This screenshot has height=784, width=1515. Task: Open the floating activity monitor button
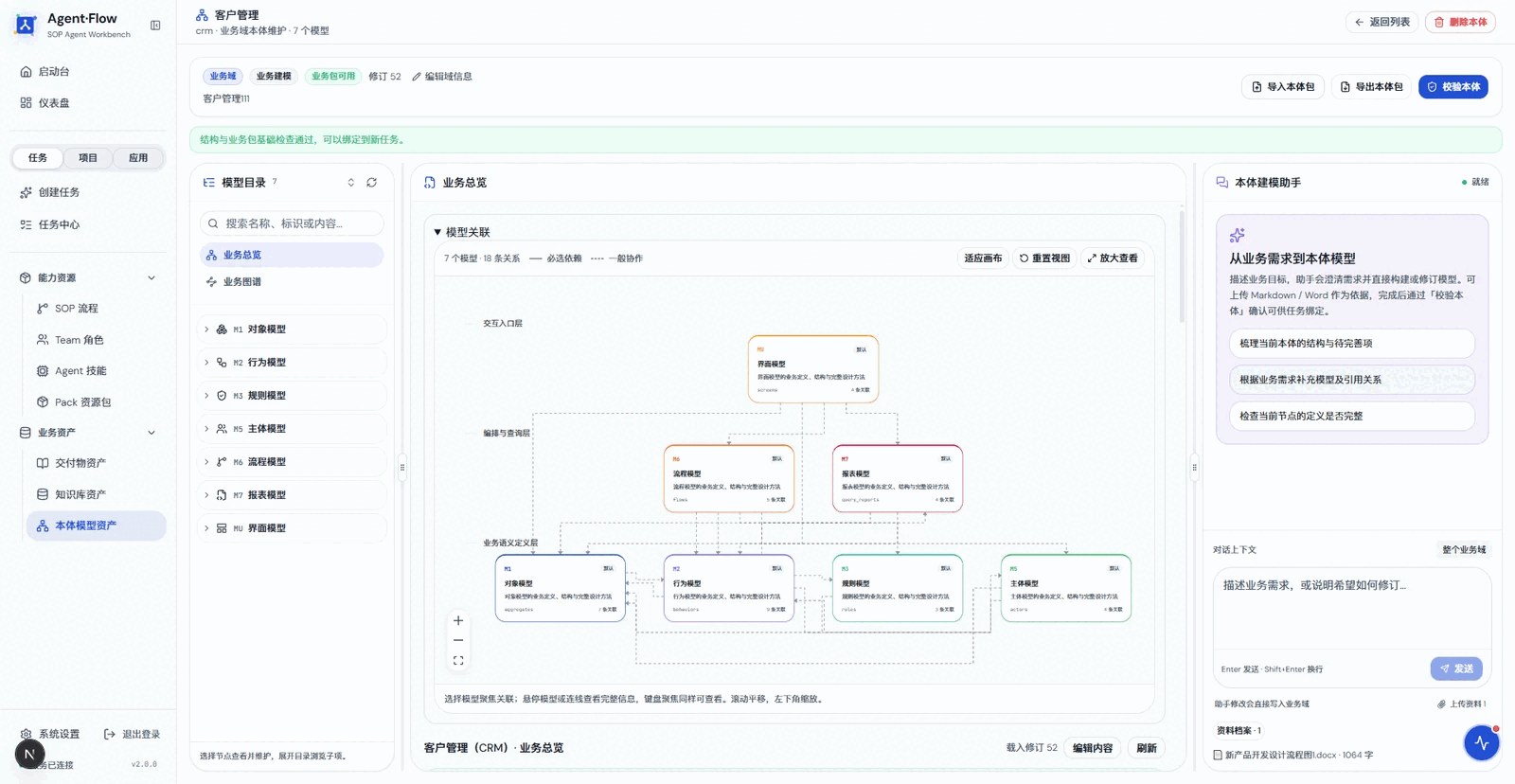[1481, 743]
